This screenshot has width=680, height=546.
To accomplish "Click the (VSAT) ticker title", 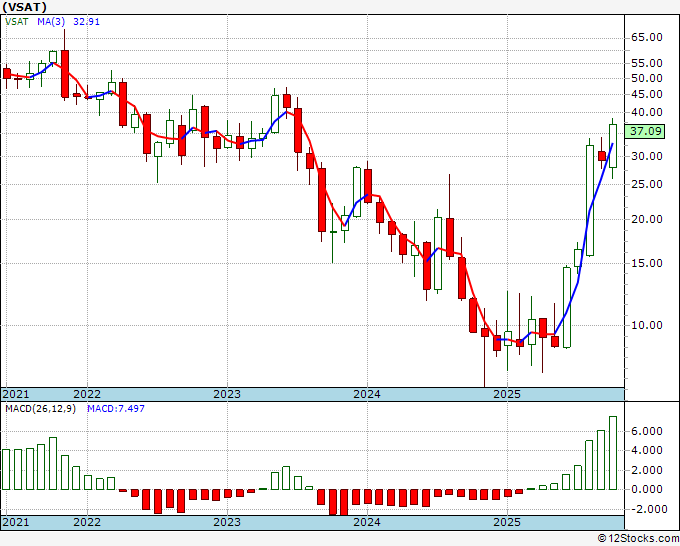I will click(26, 7).
